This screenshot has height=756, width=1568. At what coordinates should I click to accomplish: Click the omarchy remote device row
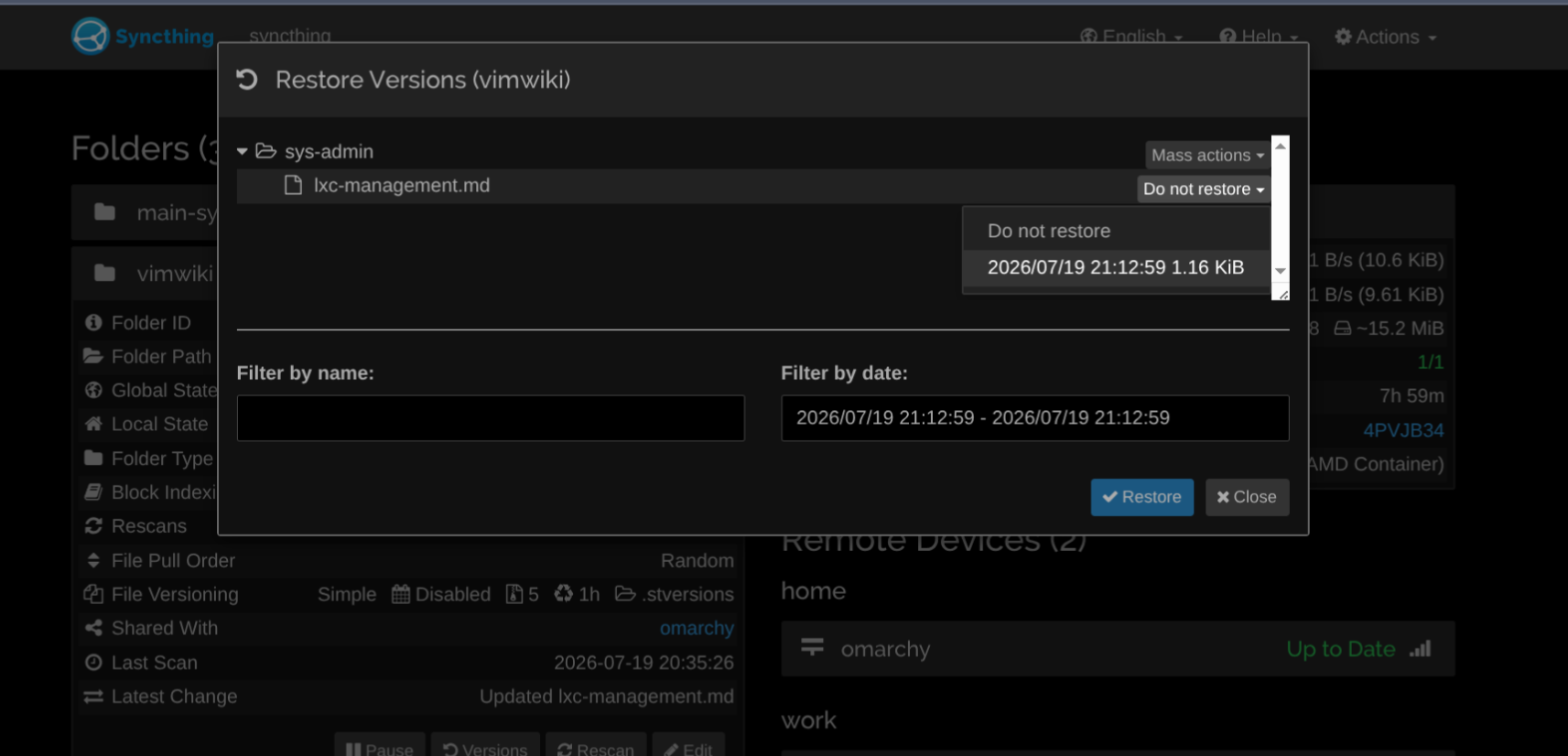click(x=1118, y=649)
